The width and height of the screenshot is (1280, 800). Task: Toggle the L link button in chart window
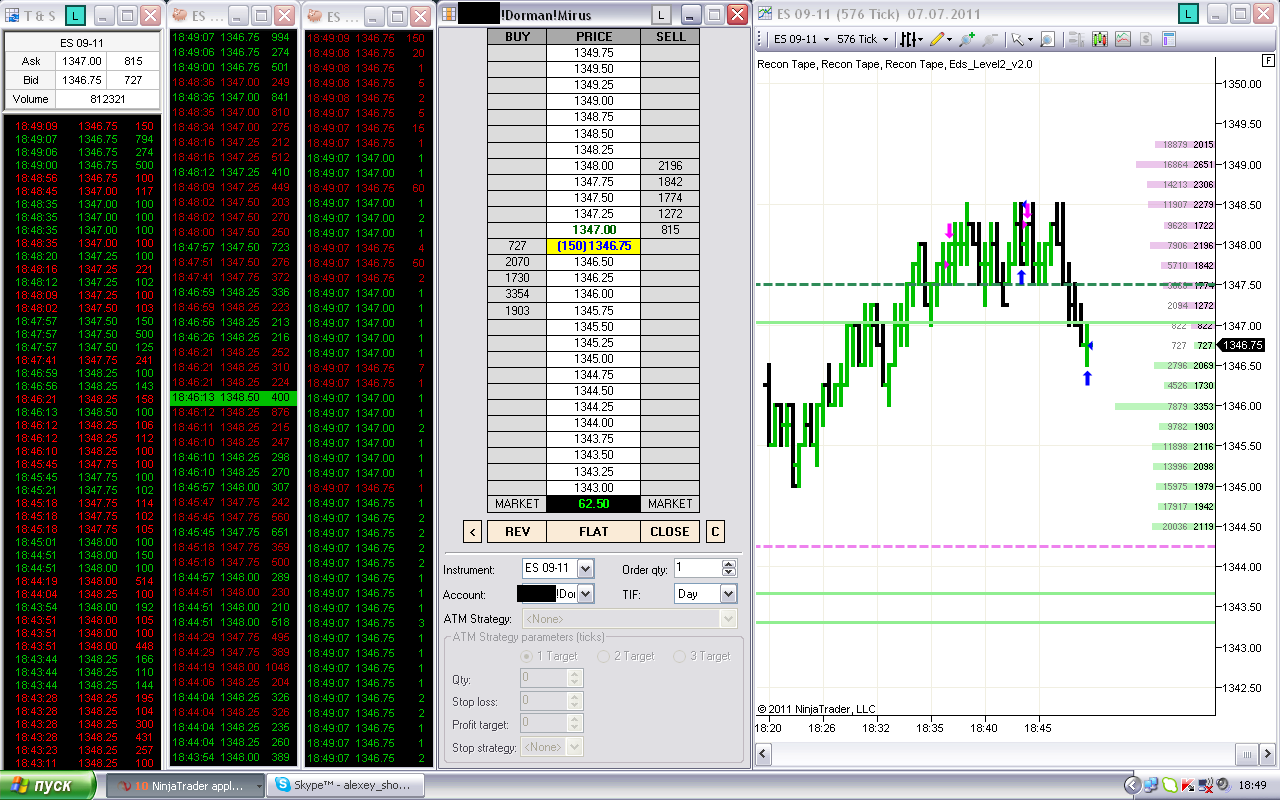point(1188,14)
